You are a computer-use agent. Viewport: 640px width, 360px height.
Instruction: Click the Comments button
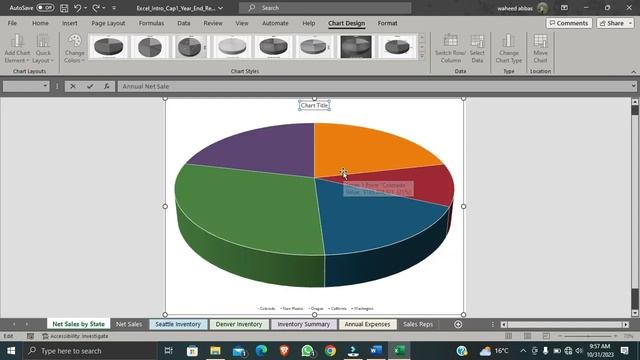coord(569,23)
